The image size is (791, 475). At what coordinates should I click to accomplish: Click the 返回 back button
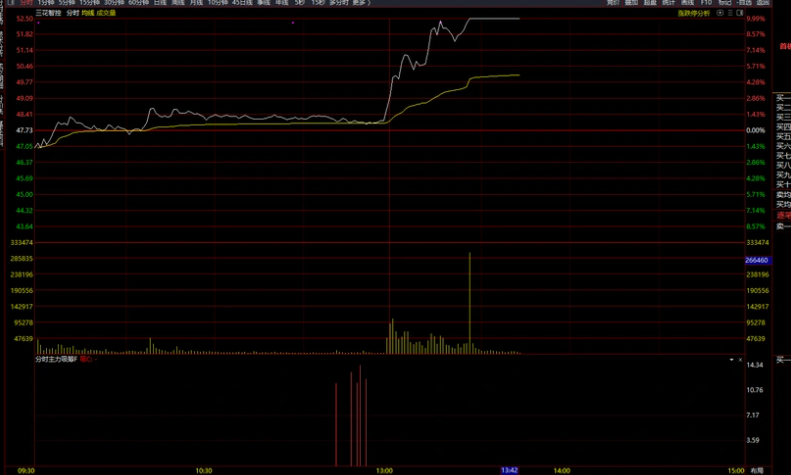pyautogui.click(x=763, y=3)
